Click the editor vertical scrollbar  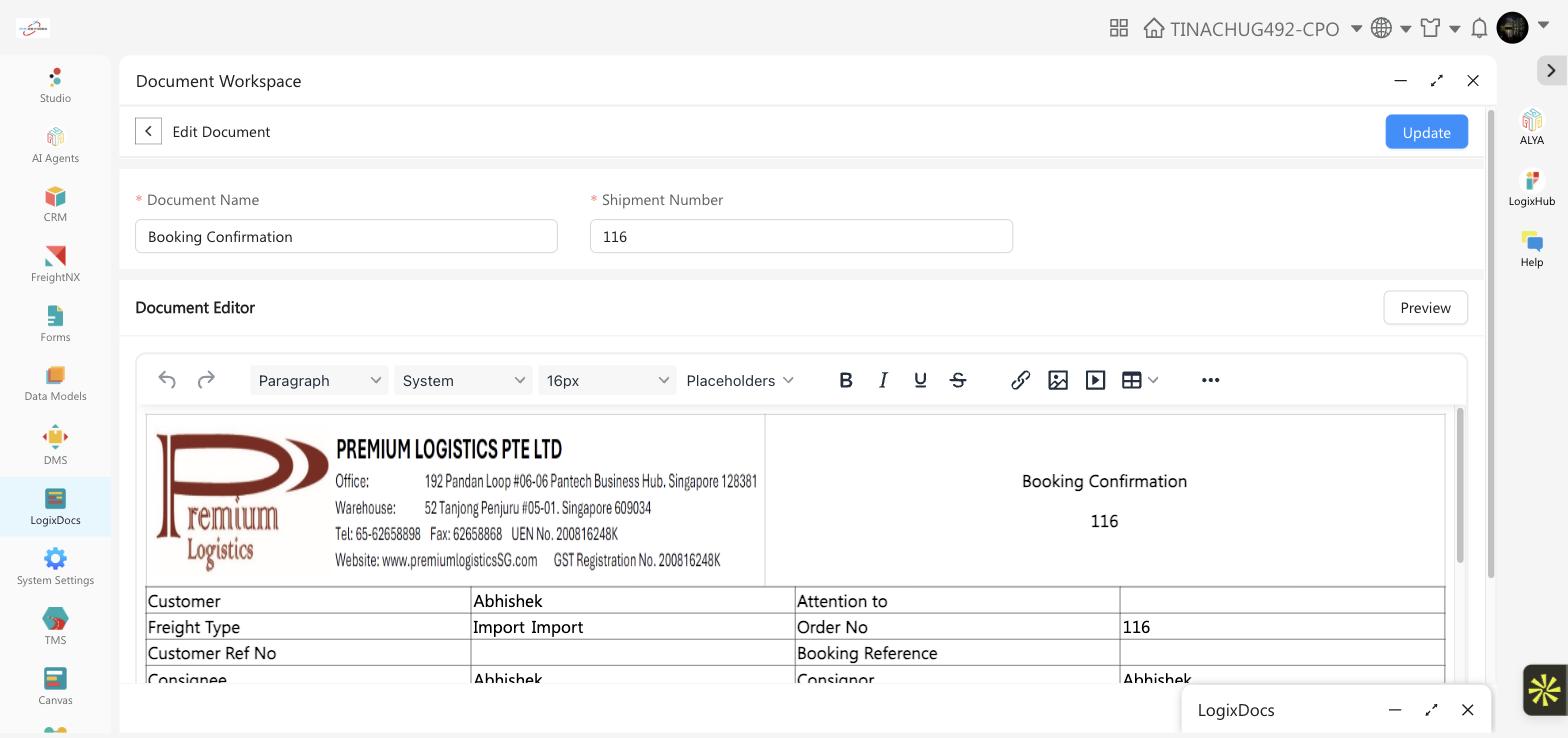[x=1460, y=485]
